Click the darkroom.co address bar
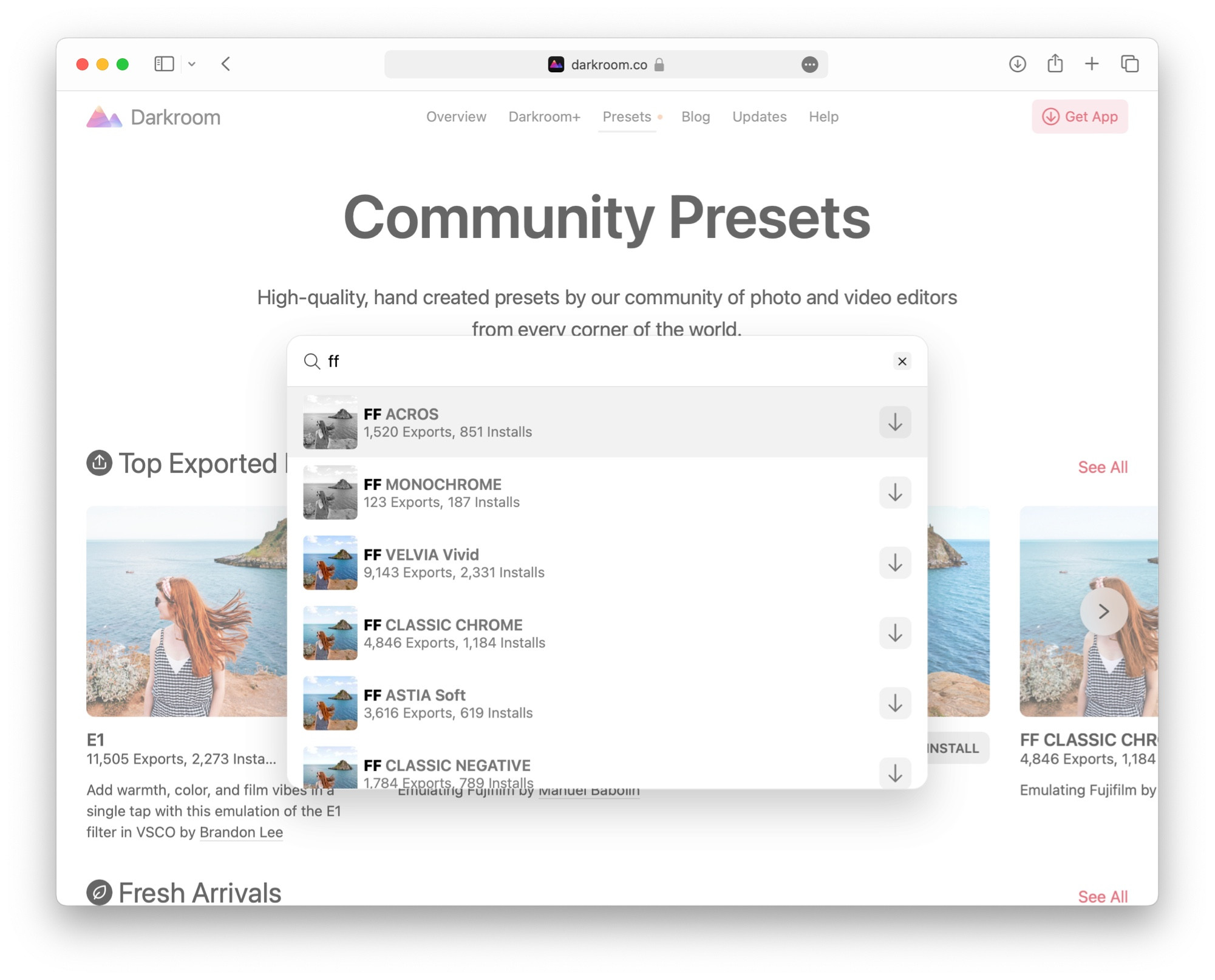This screenshot has height=980, width=1215. point(606,64)
